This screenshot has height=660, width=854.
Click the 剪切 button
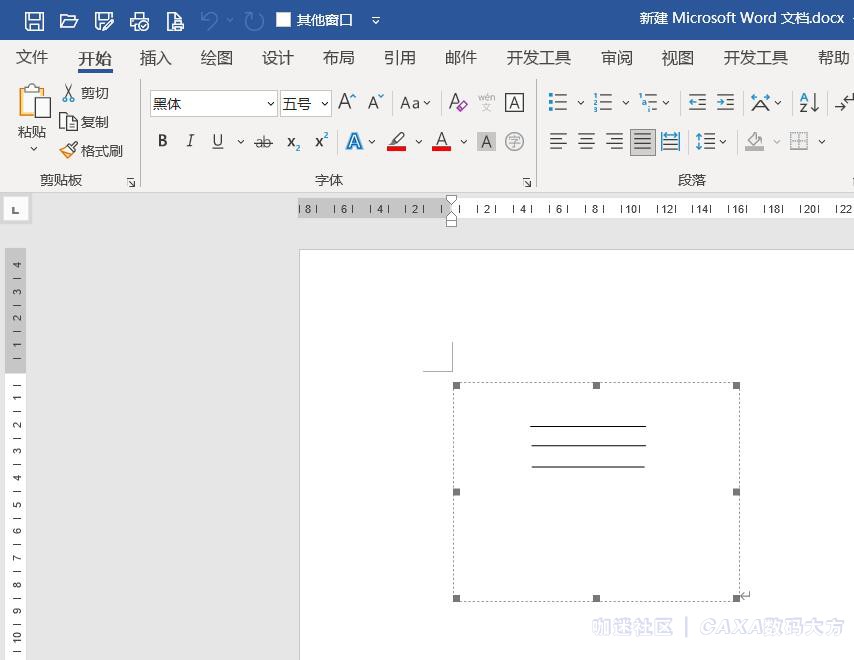coord(86,93)
